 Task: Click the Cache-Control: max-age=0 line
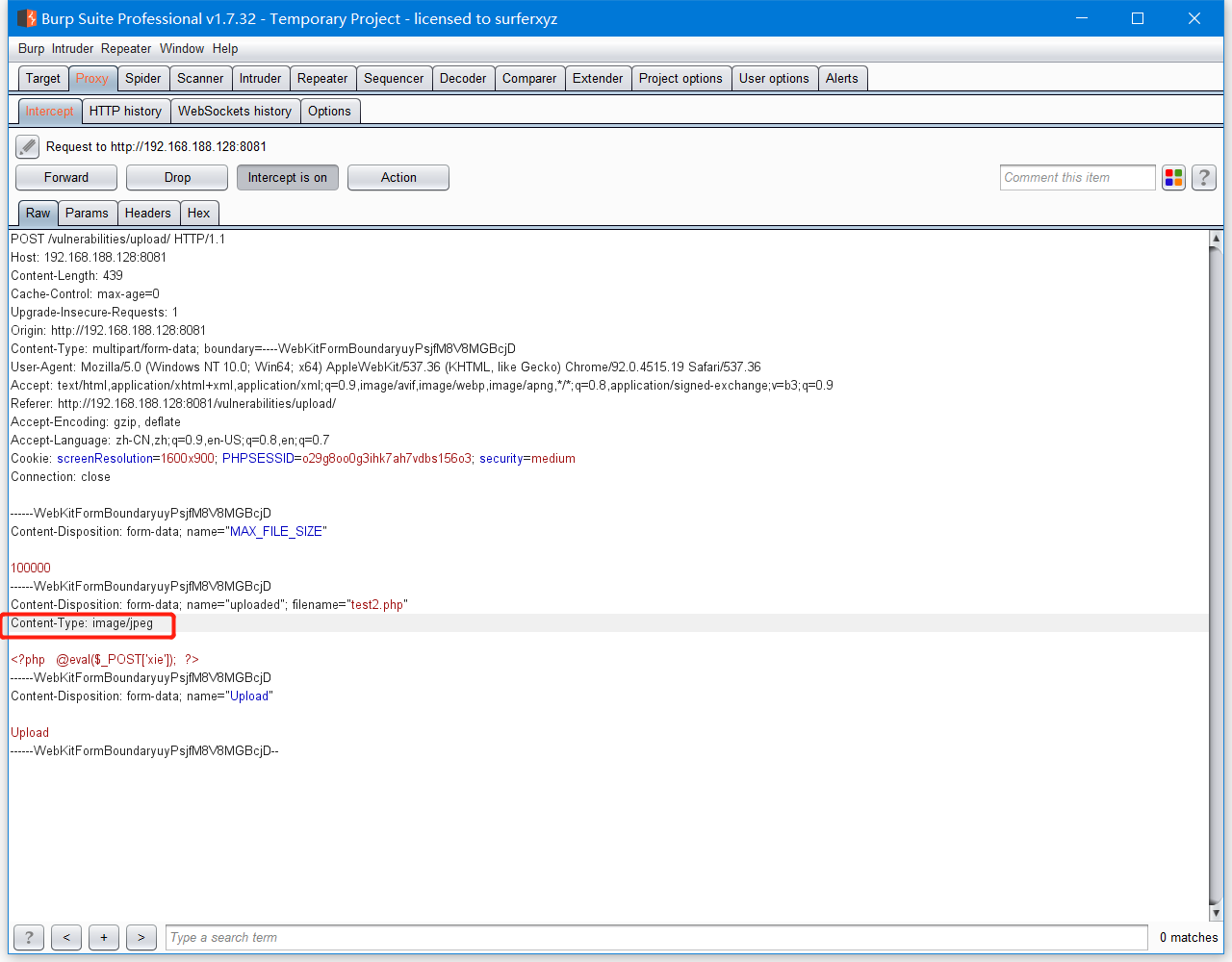pos(86,293)
